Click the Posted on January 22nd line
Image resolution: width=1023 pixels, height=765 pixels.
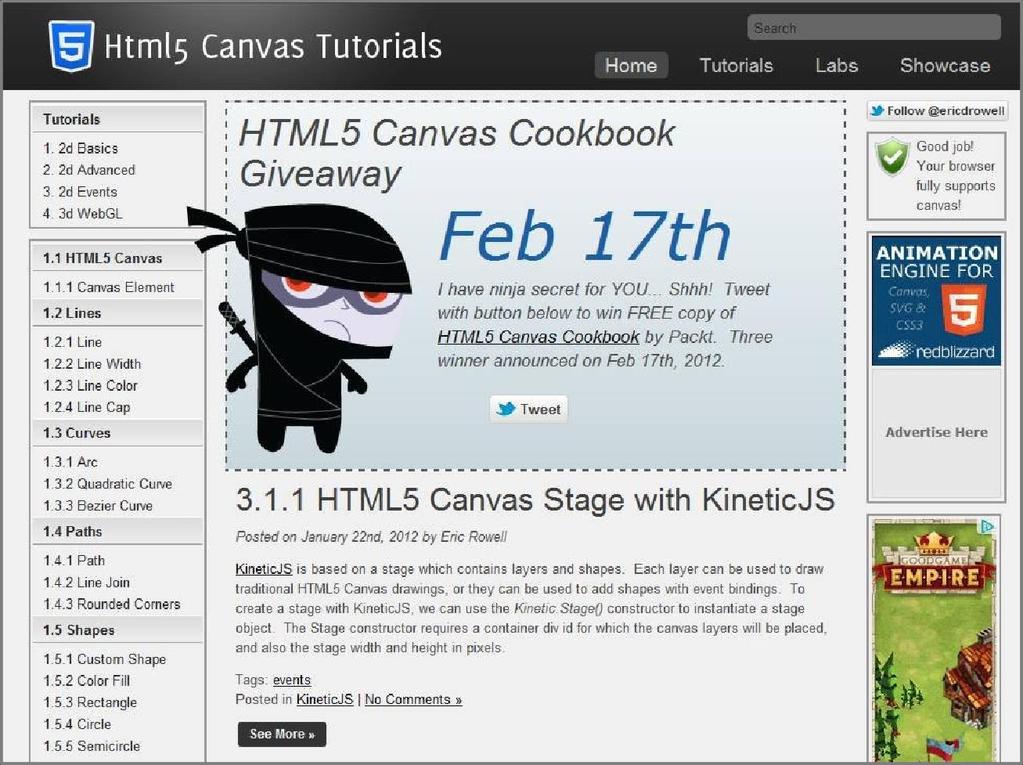pyautogui.click(x=371, y=537)
